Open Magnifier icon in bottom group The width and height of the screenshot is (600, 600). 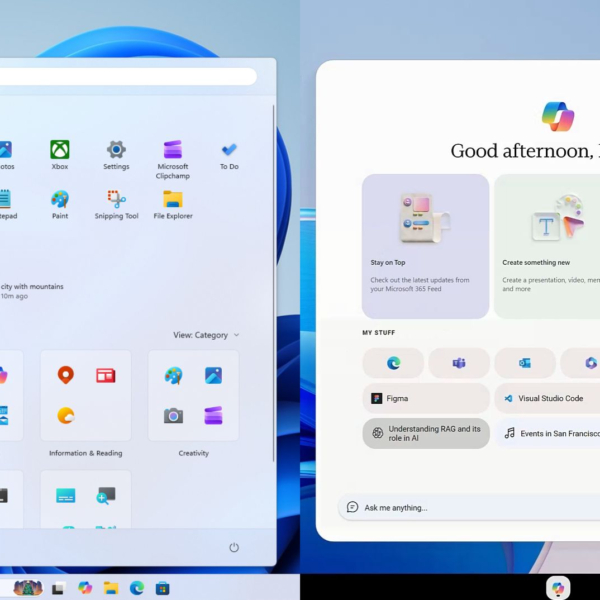[x=106, y=495]
